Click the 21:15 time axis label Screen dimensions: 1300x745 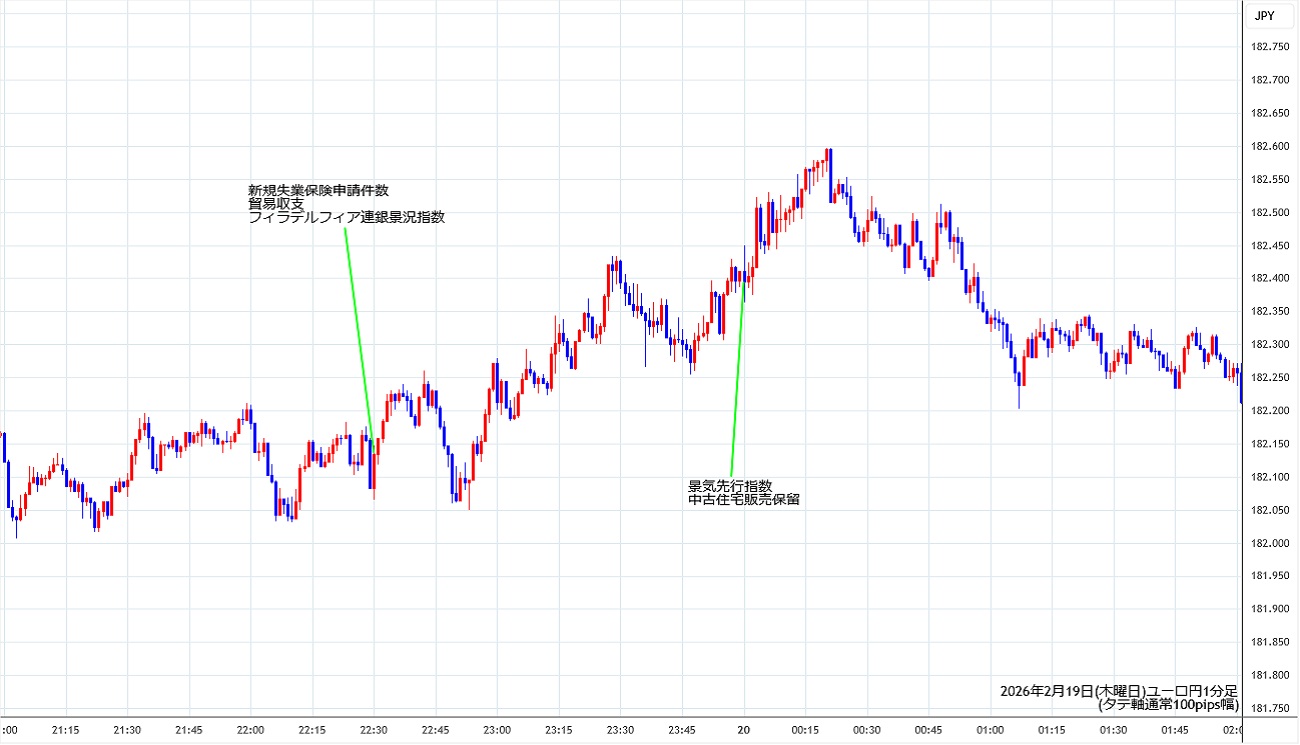point(66,730)
